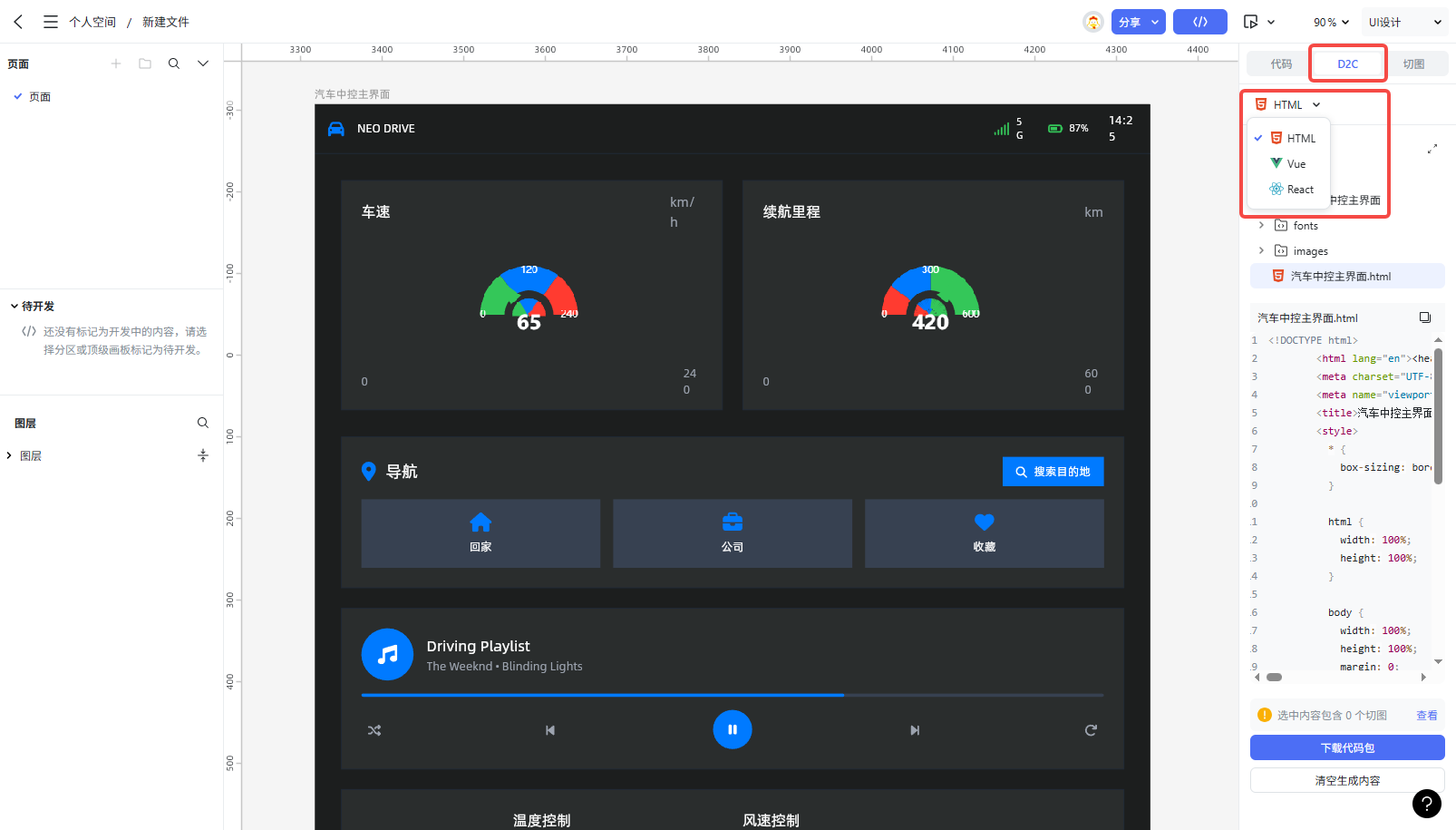
Task: Open the help question mark button
Action: pyautogui.click(x=1426, y=803)
